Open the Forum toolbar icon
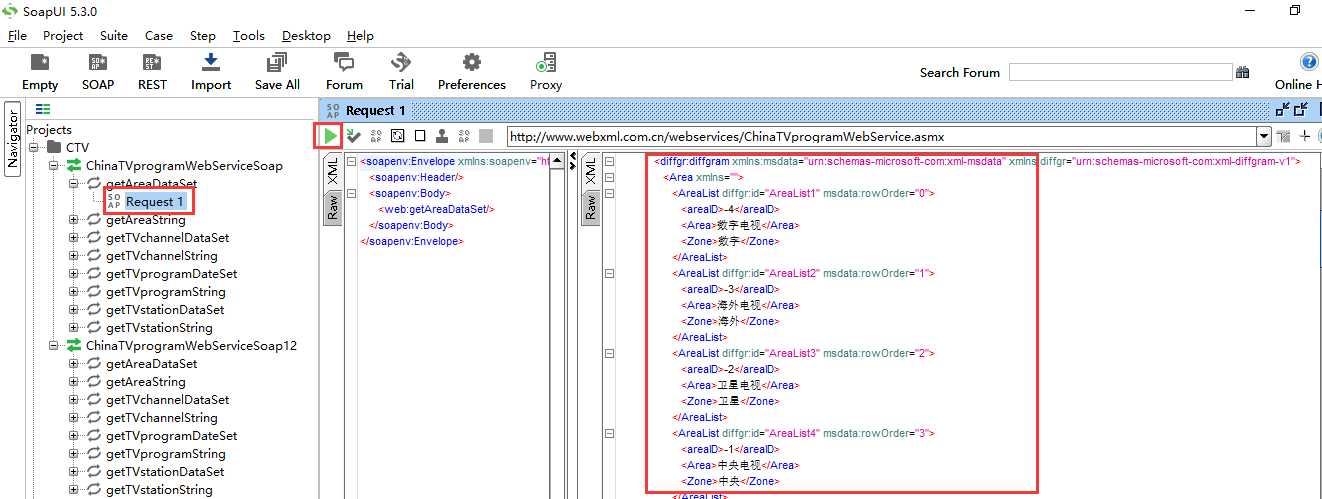This screenshot has height=499, width=1322. pos(344,63)
